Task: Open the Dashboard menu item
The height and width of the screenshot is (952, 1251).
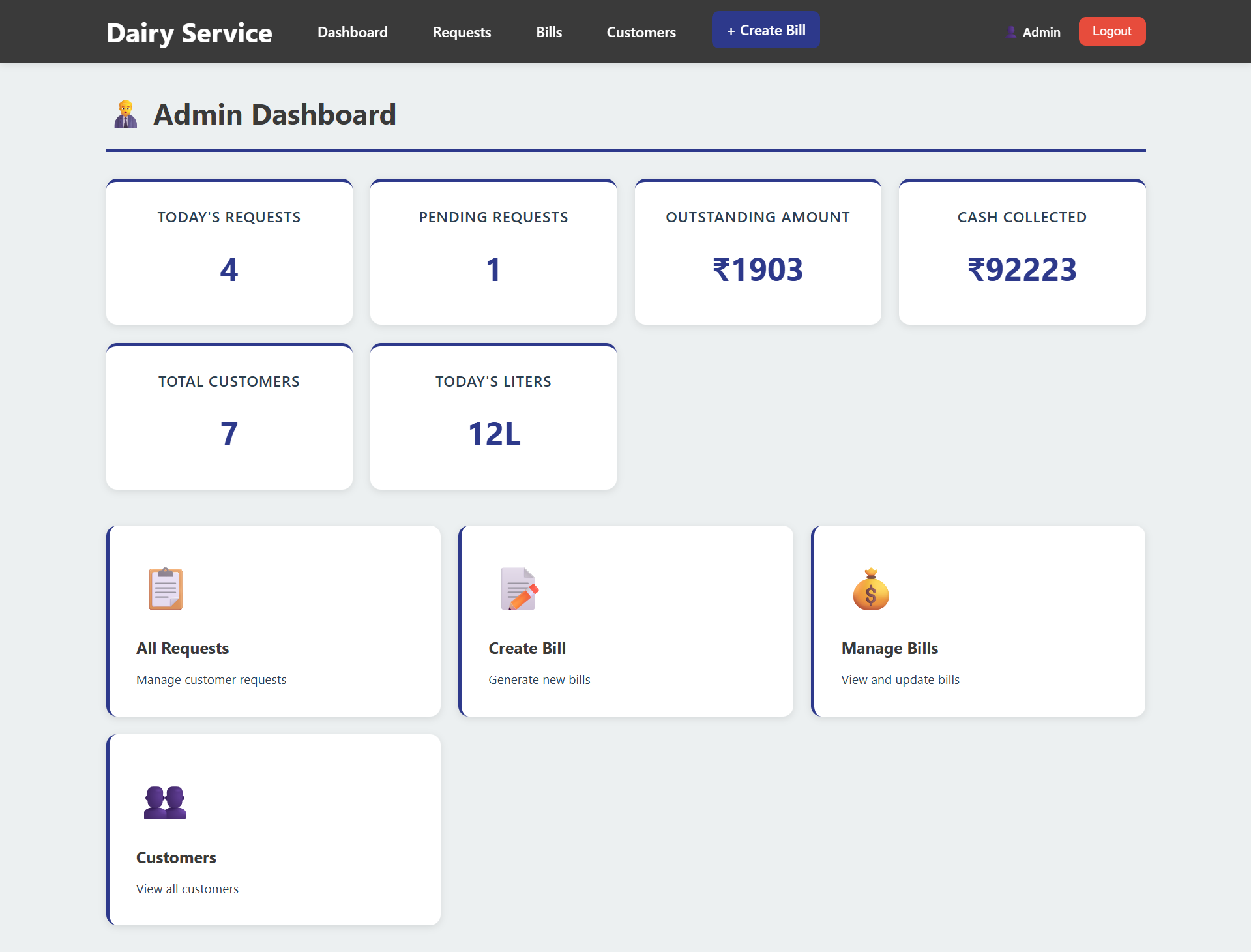Action: 352,31
